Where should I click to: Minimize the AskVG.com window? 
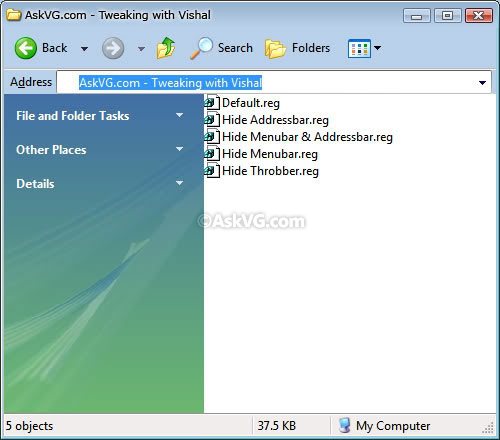(417, 16)
